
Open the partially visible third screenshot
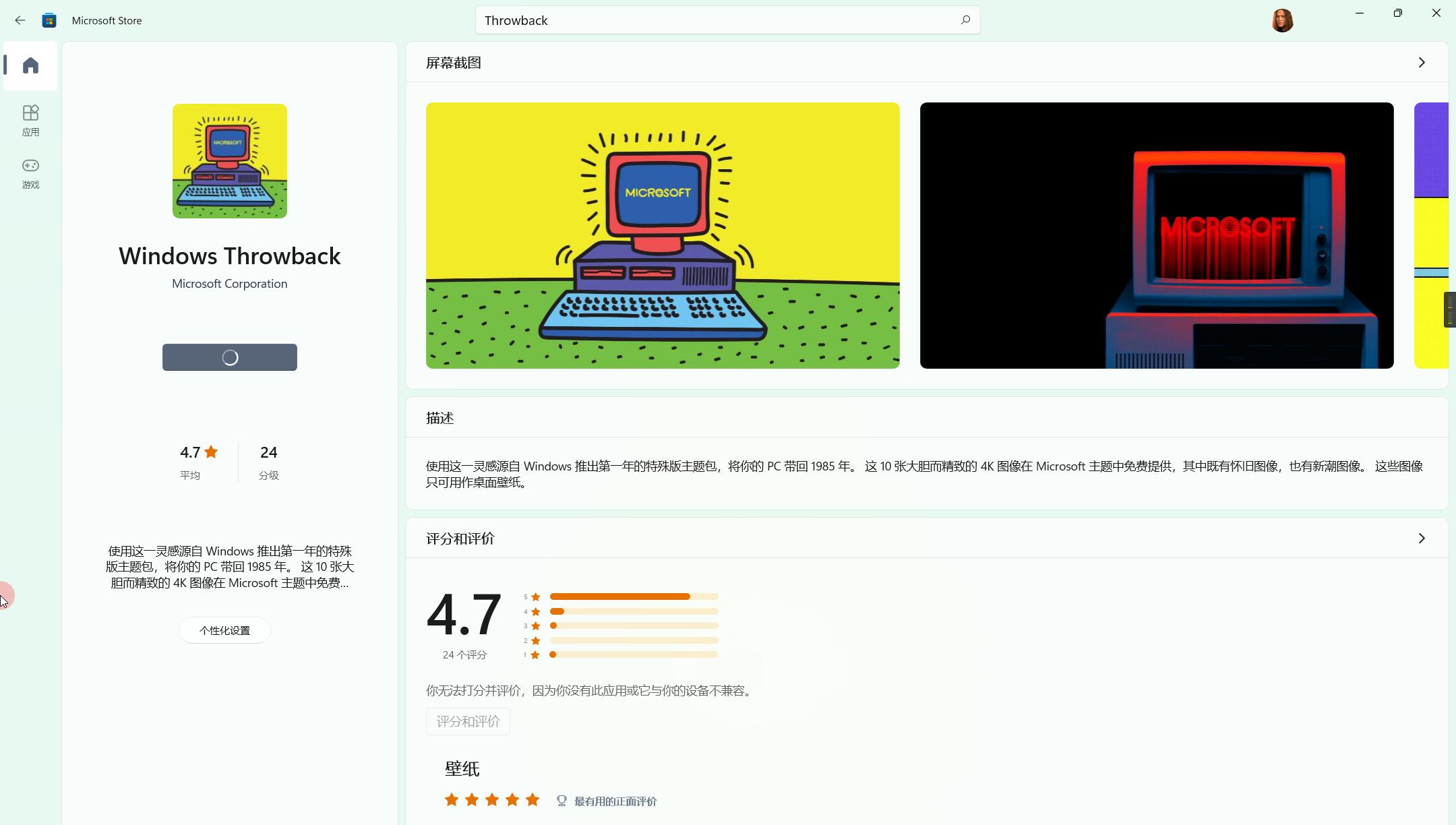pos(1430,235)
